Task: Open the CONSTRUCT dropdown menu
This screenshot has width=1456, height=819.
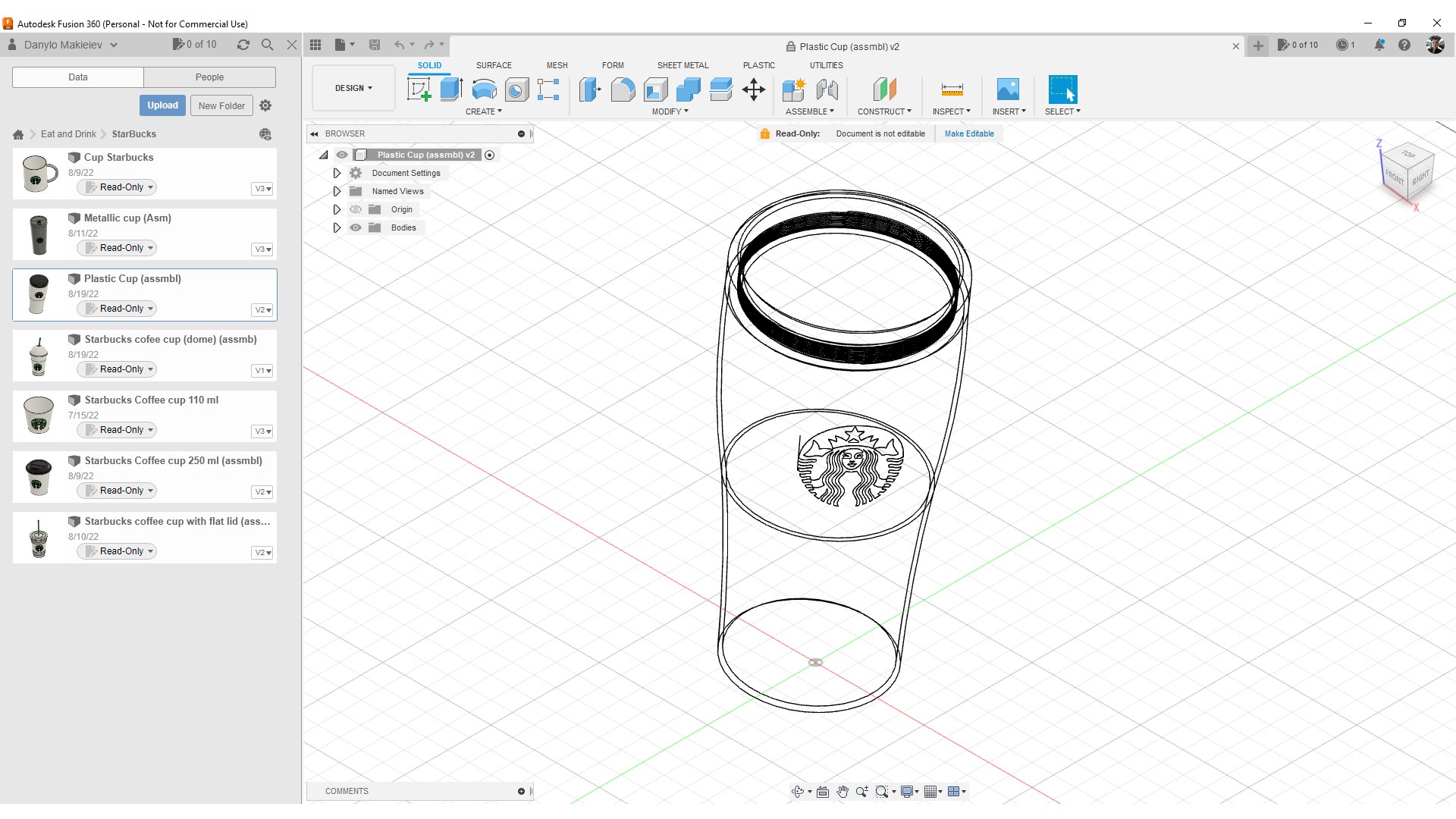Action: [x=884, y=111]
